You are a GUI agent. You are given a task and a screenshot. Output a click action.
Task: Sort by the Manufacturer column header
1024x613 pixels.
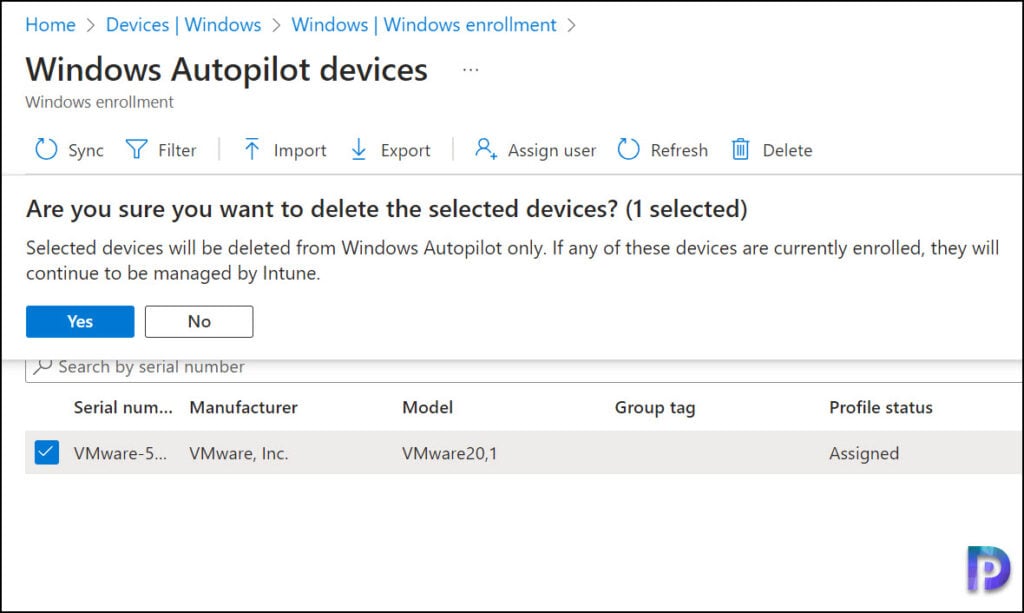coord(244,407)
